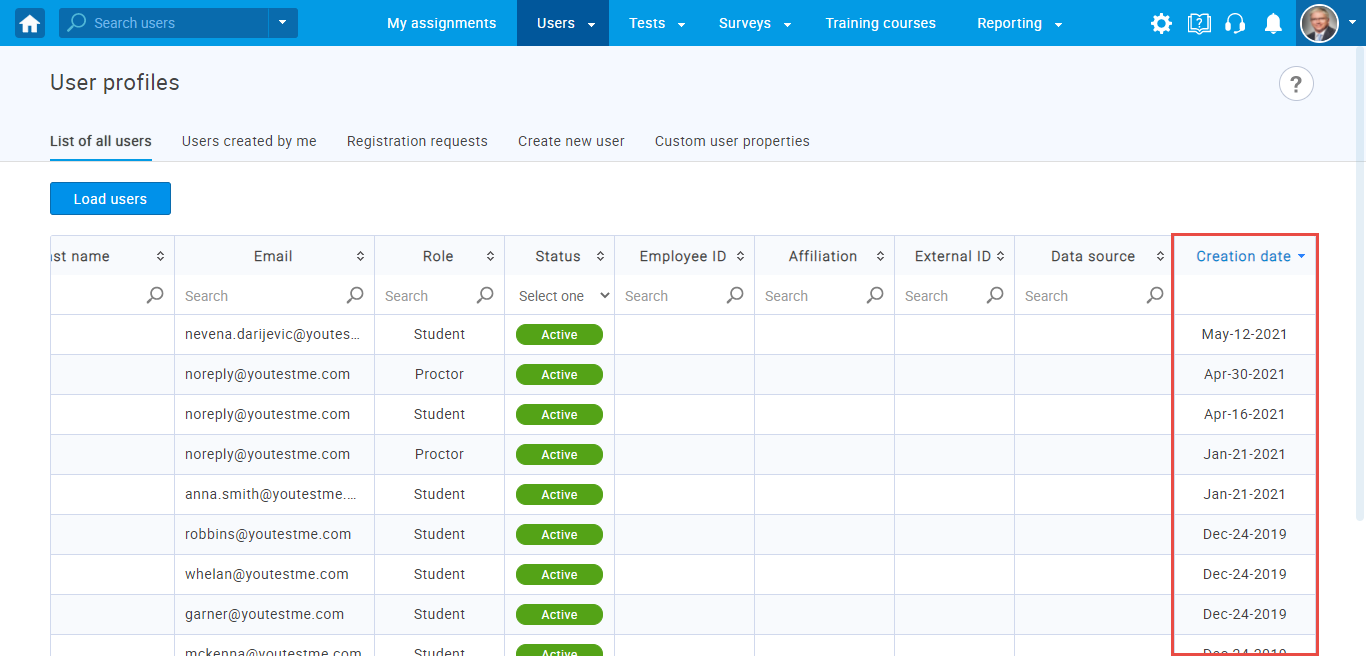Expand the Surveys menu
This screenshot has width=1366, height=656.
753,23
